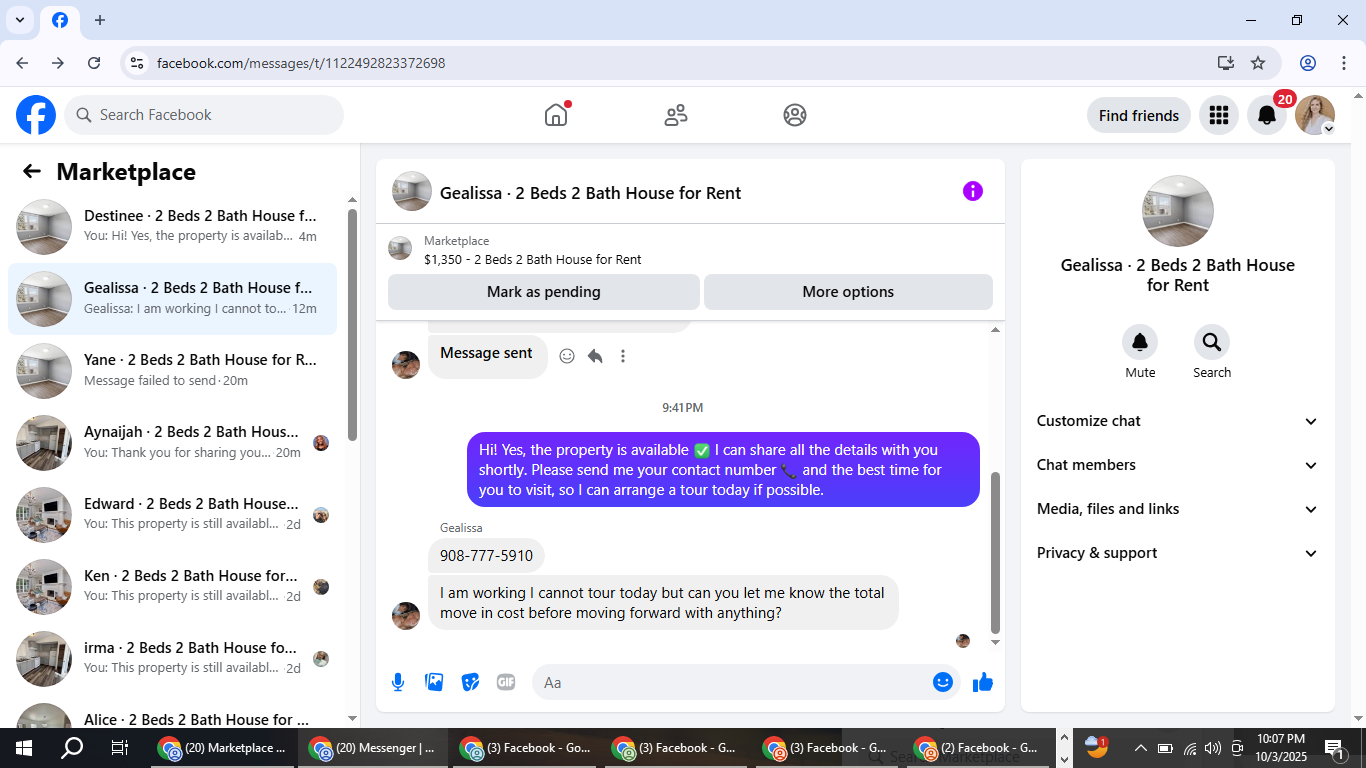Click the conversation list scrollbar
The image size is (1366, 768).
pos(352,325)
